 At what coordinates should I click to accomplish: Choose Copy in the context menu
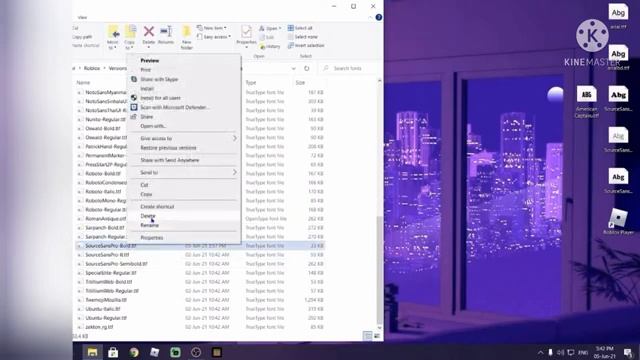click(x=146, y=194)
